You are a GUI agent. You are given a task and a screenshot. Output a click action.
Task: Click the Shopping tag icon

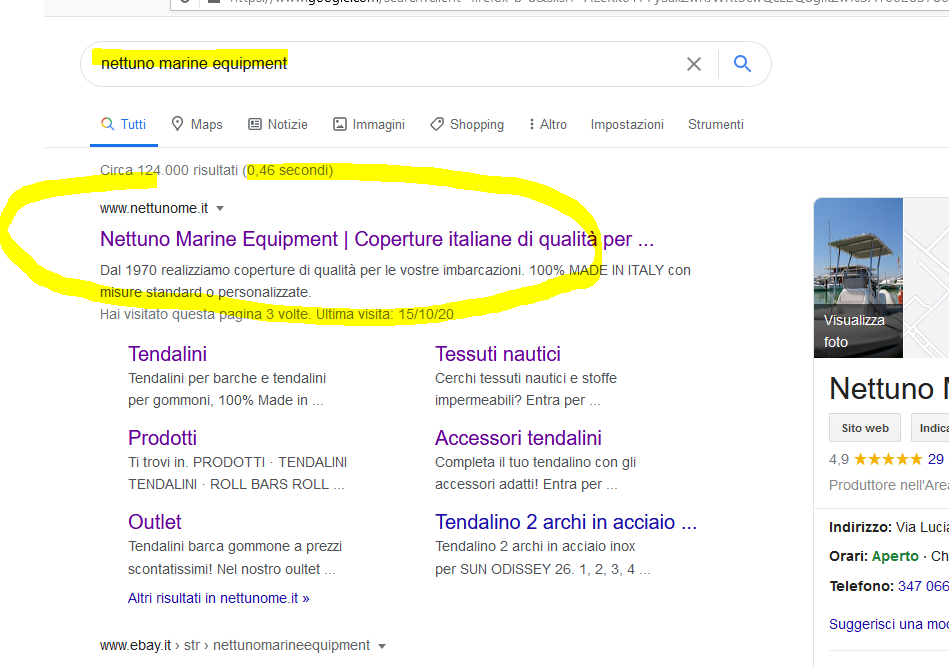point(436,124)
